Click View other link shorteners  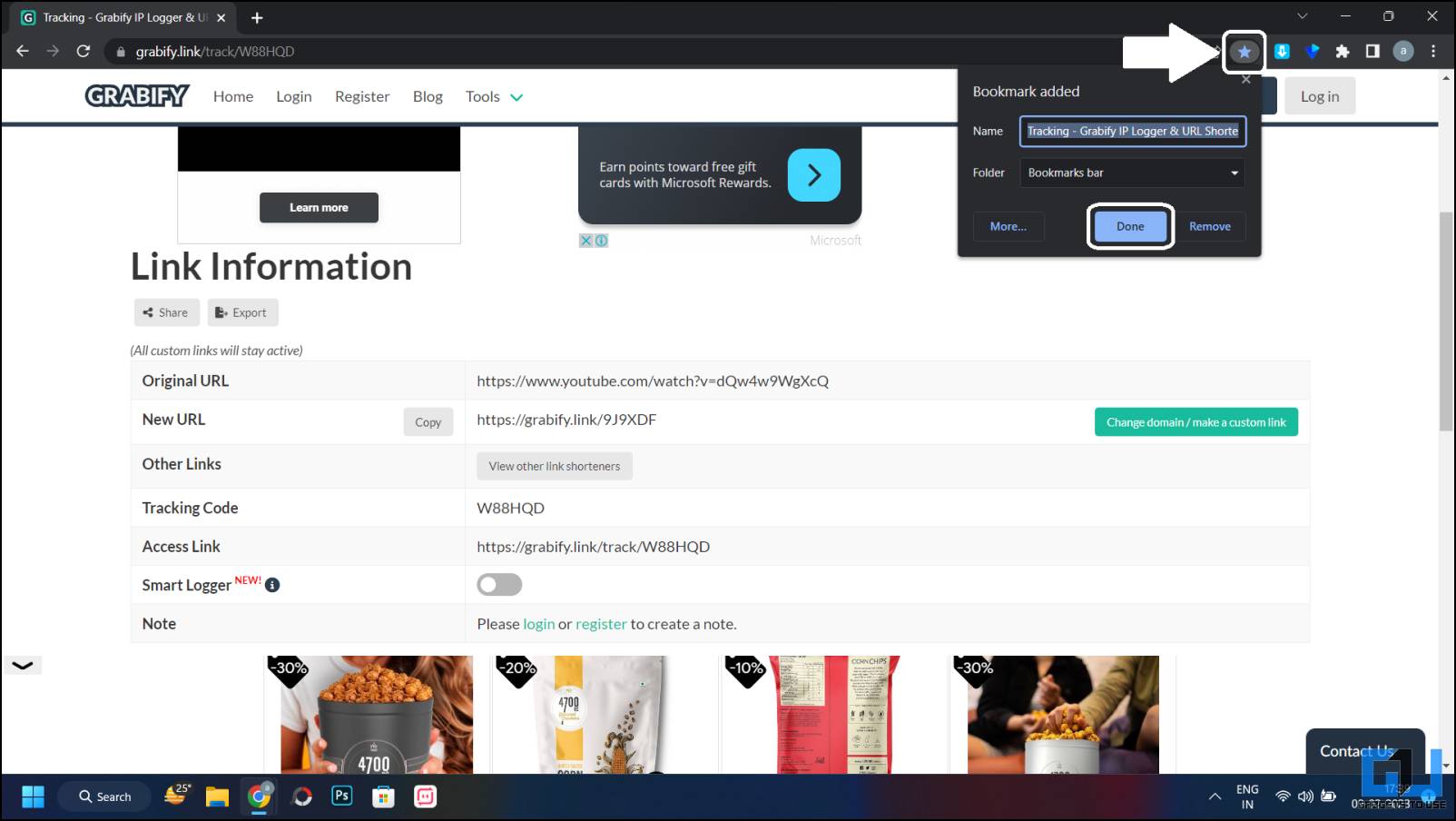(x=555, y=466)
